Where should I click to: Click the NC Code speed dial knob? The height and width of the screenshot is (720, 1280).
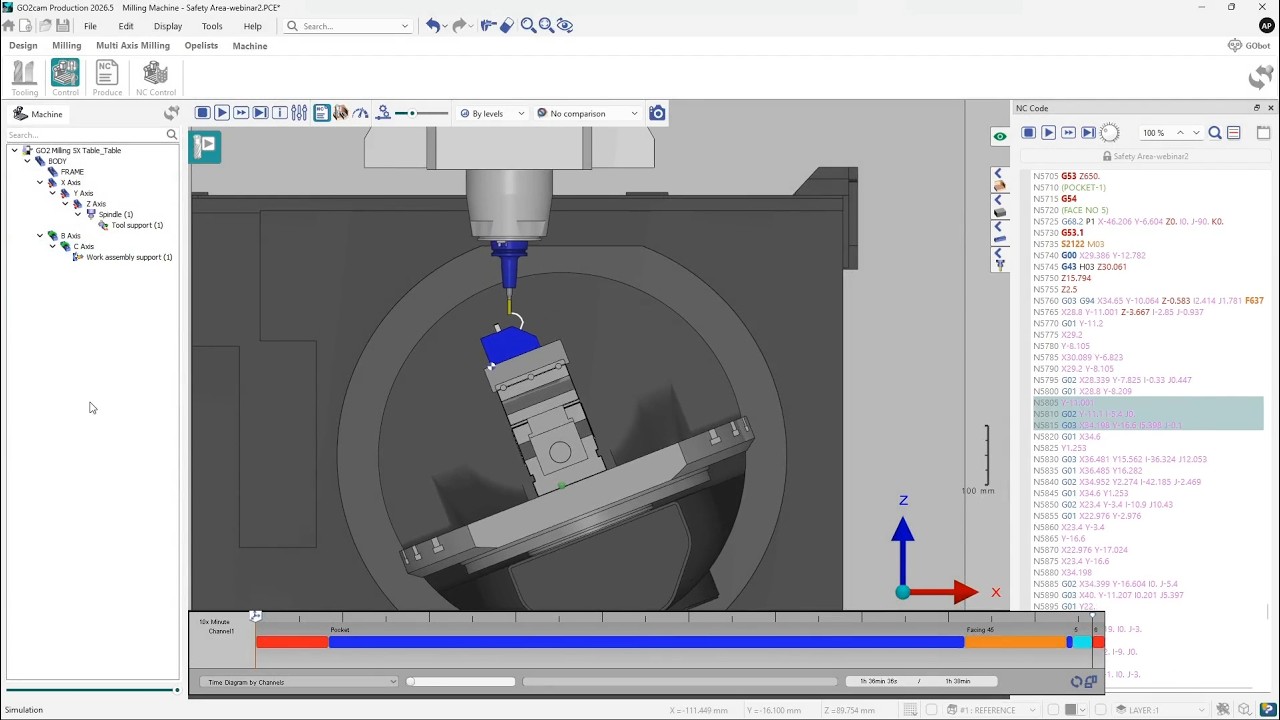1109,133
